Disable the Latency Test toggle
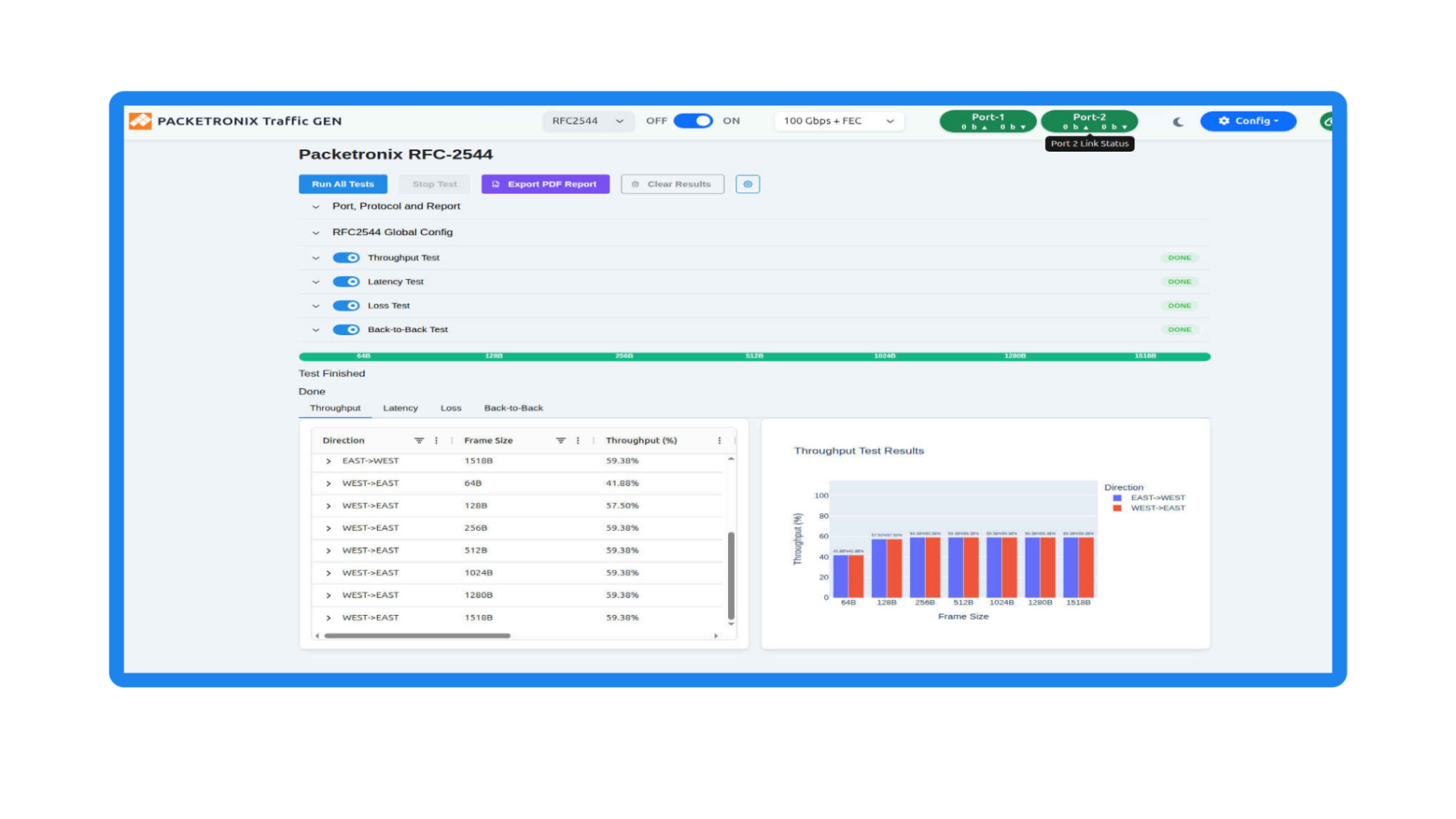The height and width of the screenshot is (819, 1456). (347, 282)
